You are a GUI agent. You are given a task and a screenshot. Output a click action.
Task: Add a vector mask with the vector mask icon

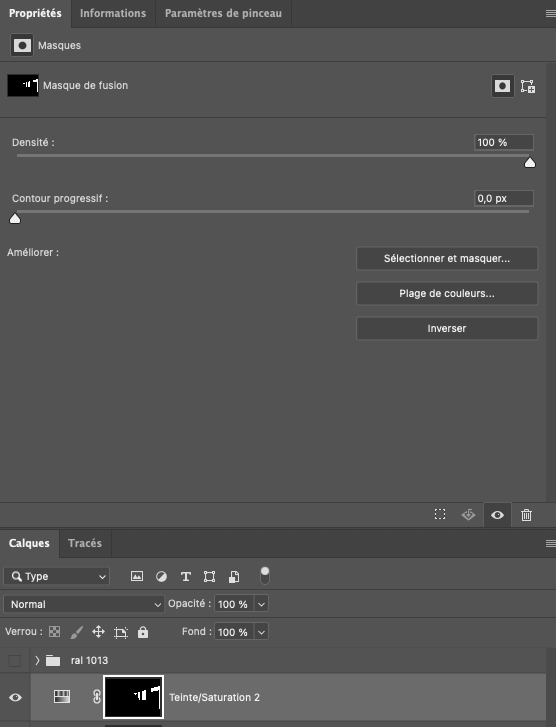click(x=528, y=86)
